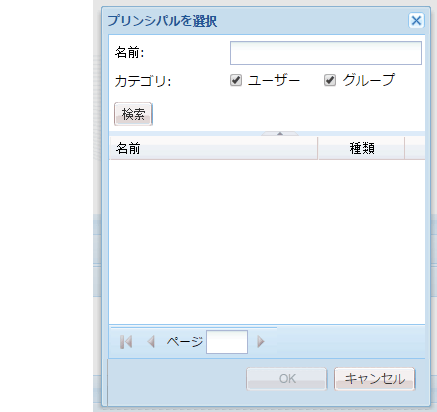The image size is (437, 412).
Task: Click the 名前 text input field
Action: coord(326,53)
